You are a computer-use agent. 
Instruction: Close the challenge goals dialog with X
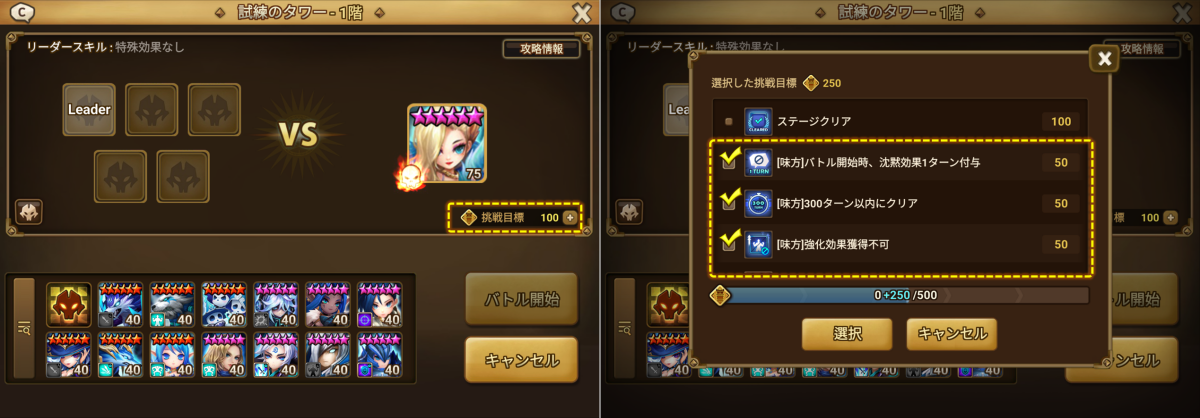1104,59
